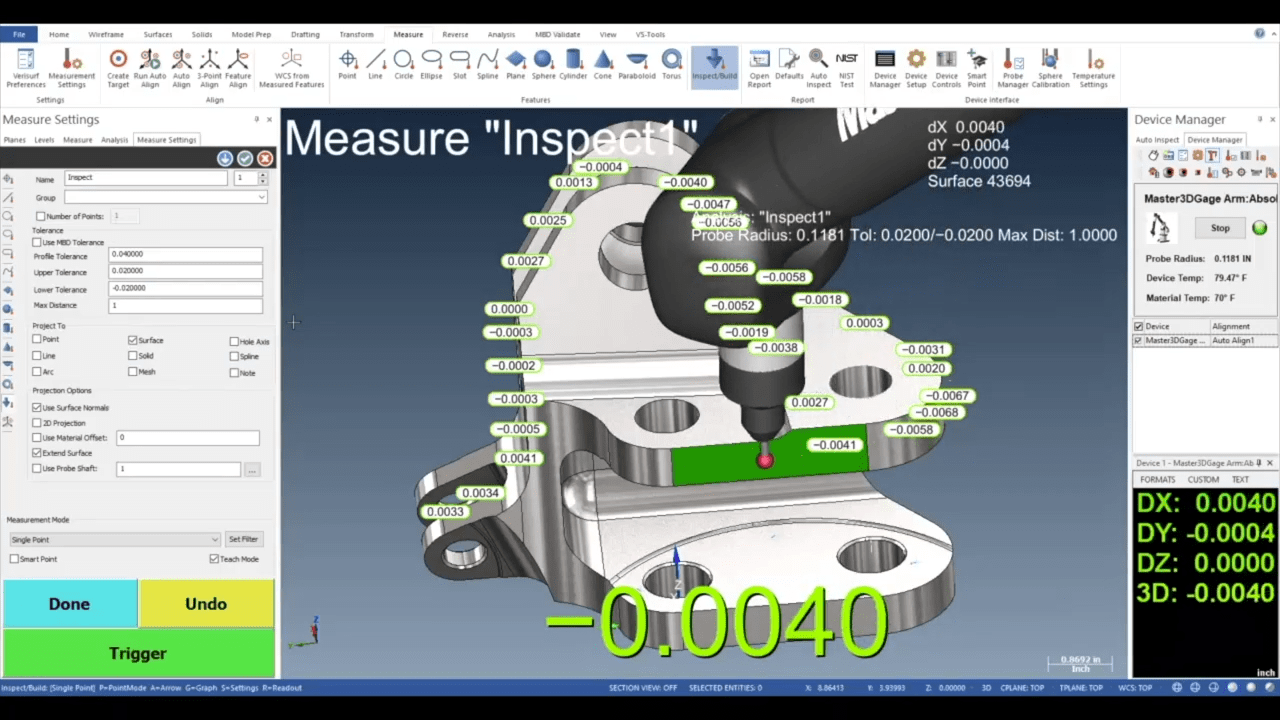The width and height of the screenshot is (1280, 720).
Task: Enable the Number of Points checkbox
Action: 41,216
